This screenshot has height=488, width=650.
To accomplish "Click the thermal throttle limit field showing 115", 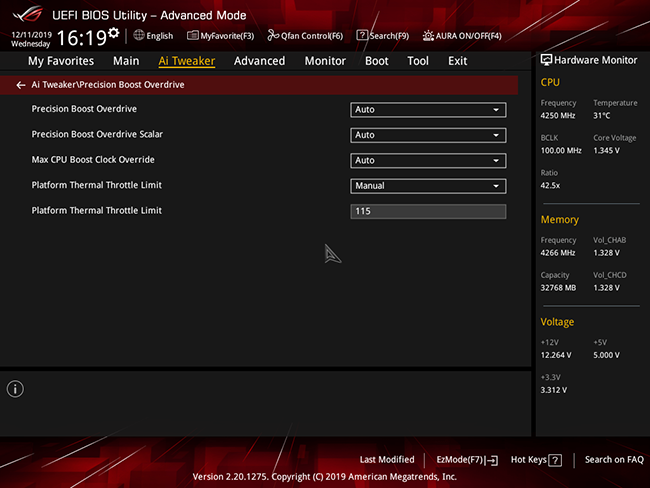I will tap(428, 211).
